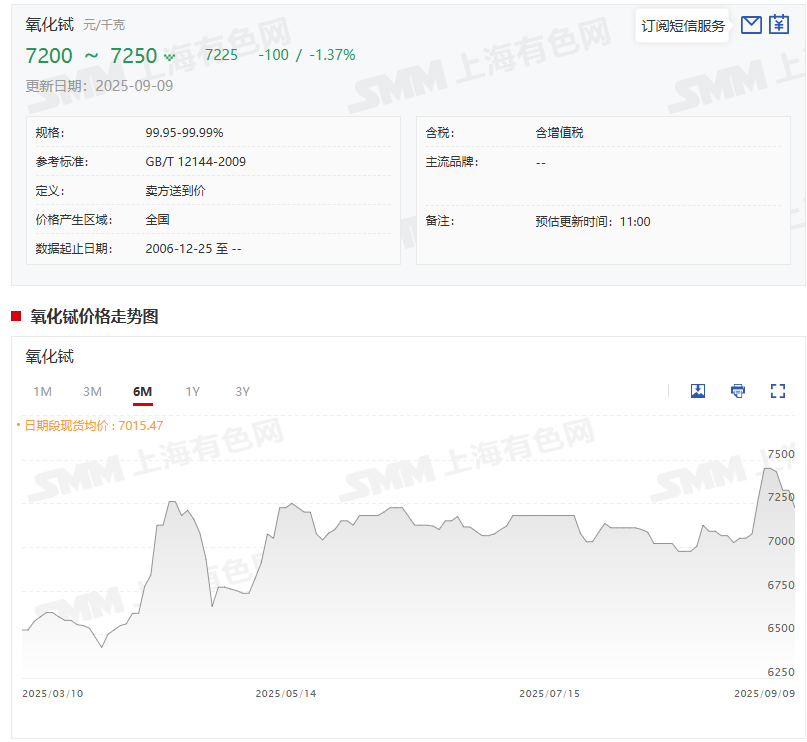Click the 7500 y-axis label
This screenshot has height=742, width=807.
pos(781,454)
